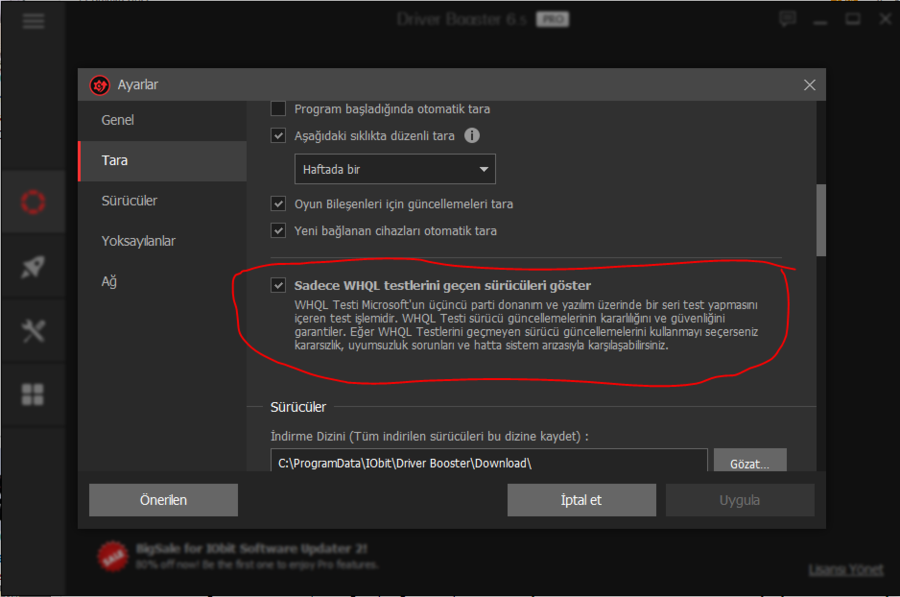Click the info icon next to scheduled scan
The width and height of the screenshot is (900, 597).
(472, 135)
